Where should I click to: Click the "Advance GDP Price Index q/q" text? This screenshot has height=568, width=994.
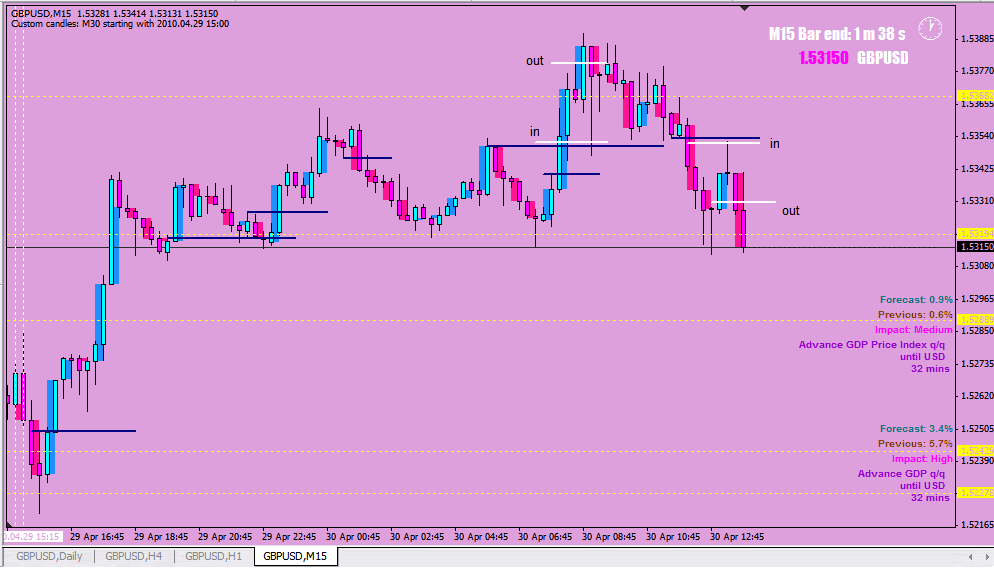pos(872,345)
